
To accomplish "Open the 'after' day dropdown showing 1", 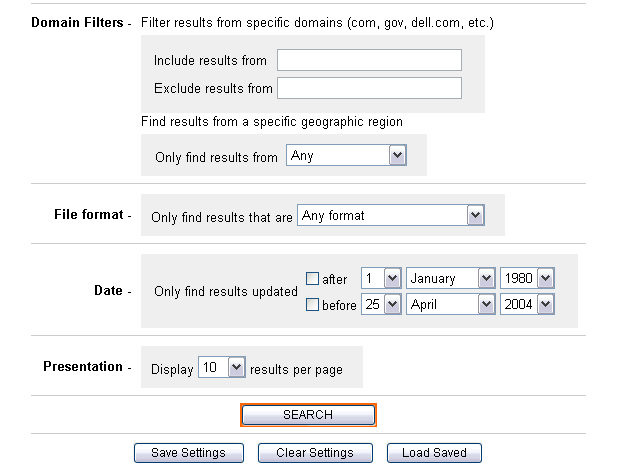I will [x=381, y=279].
